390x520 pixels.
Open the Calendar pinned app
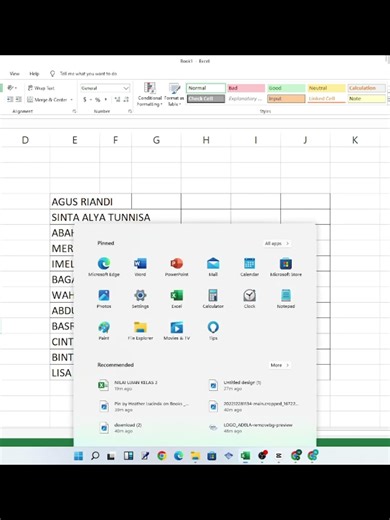pyautogui.click(x=249, y=267)
